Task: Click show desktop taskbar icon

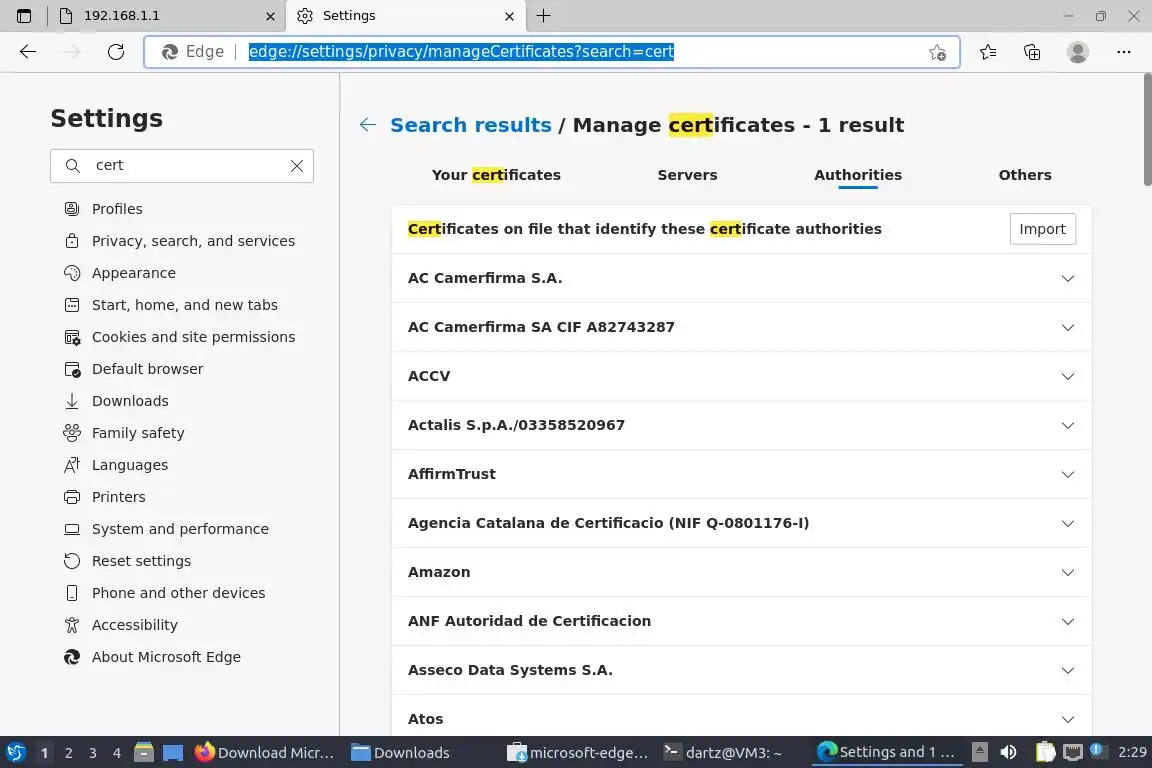Action: click(x=173, y=752)
